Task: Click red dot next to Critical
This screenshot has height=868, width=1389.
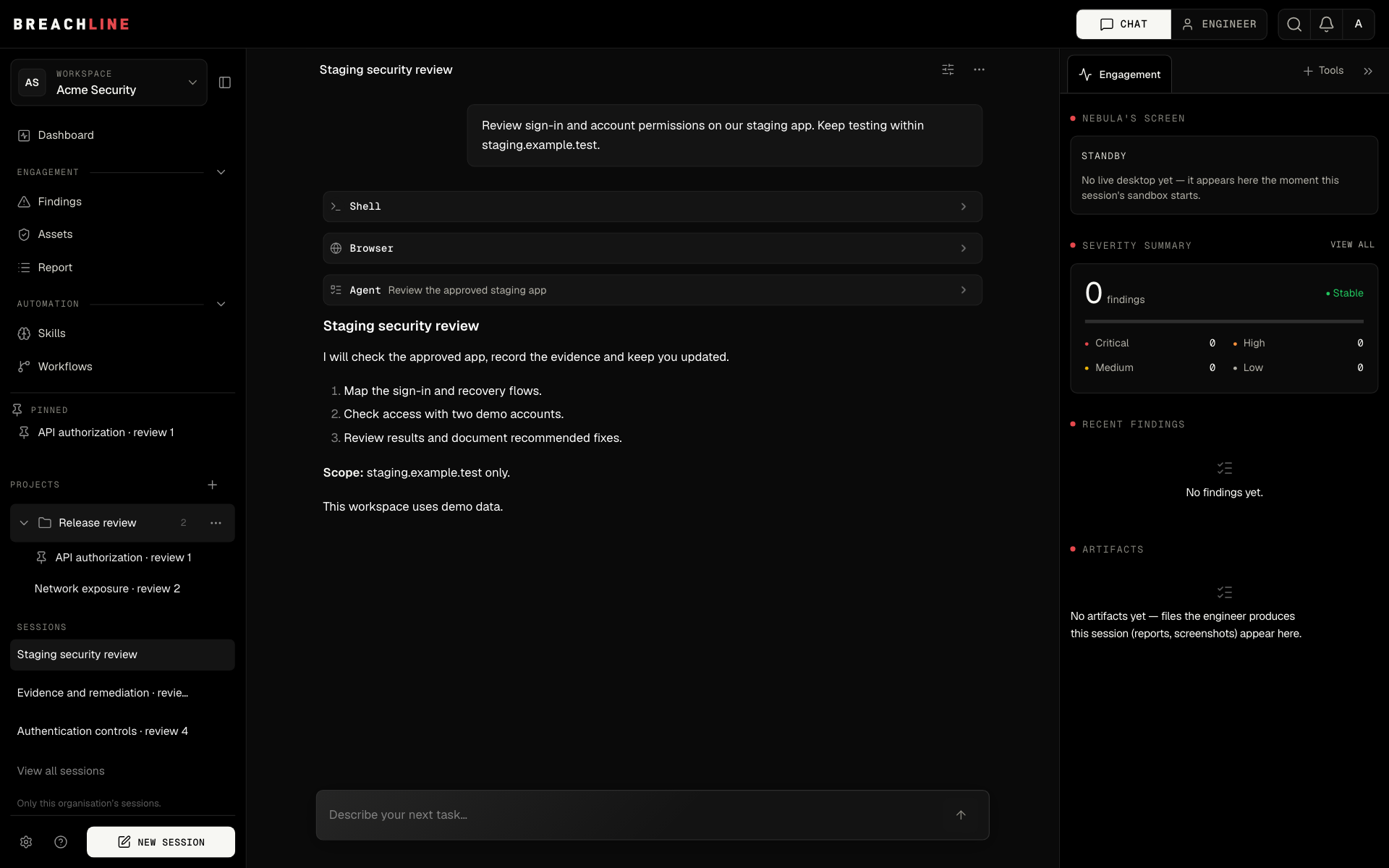Action: click(1087, 344)
